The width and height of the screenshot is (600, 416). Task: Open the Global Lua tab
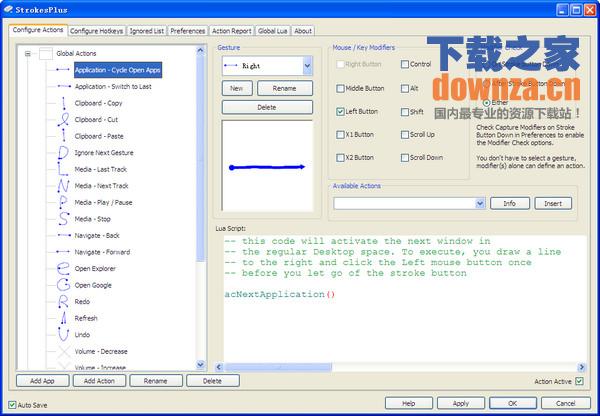point(272,31)
